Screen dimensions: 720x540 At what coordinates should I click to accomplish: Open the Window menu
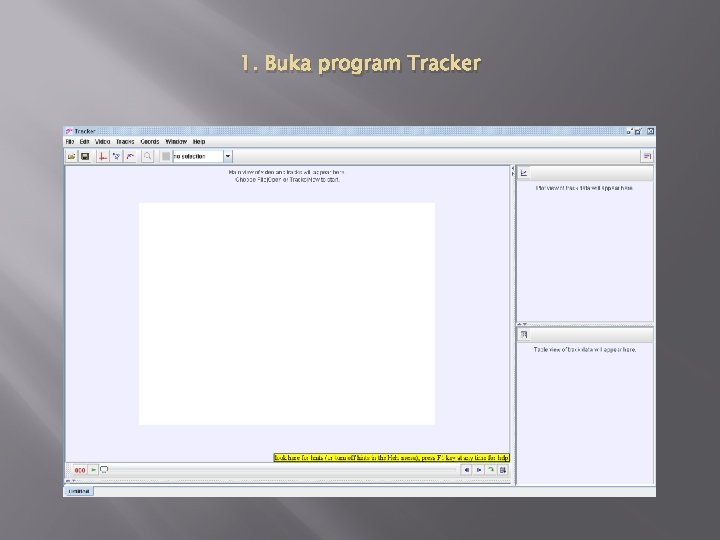click(176, 142)
